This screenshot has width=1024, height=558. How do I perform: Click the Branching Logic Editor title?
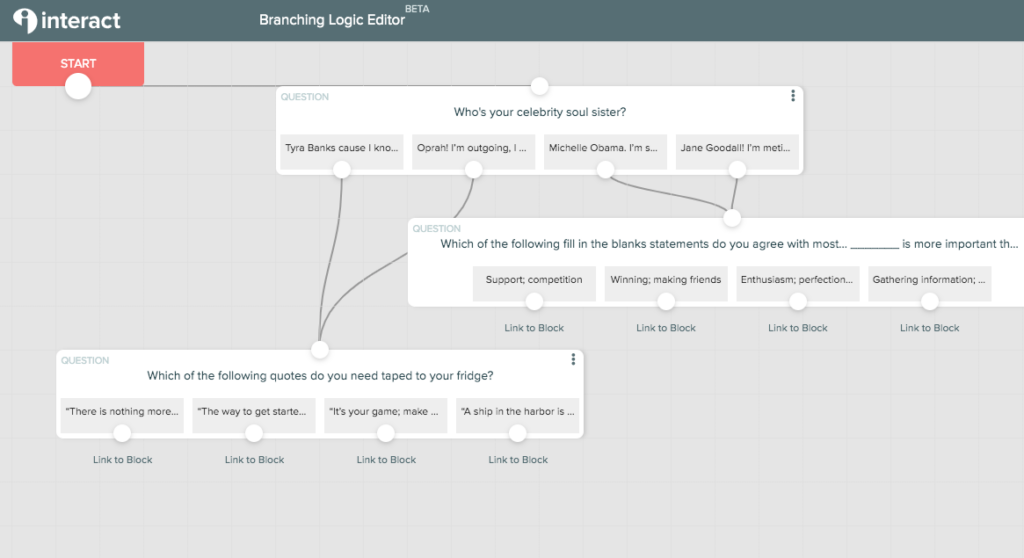pos(332,20)
